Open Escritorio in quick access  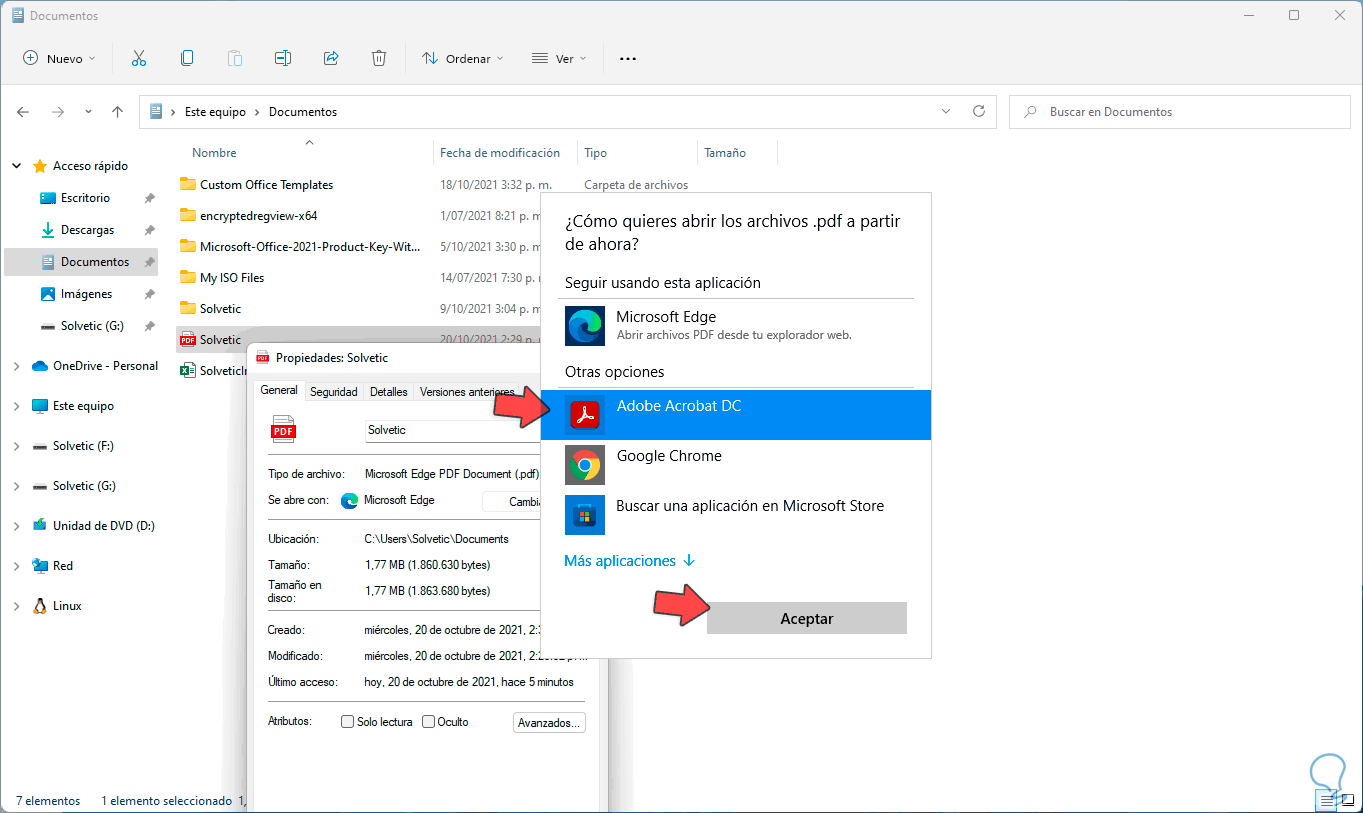tap(85, 198)
